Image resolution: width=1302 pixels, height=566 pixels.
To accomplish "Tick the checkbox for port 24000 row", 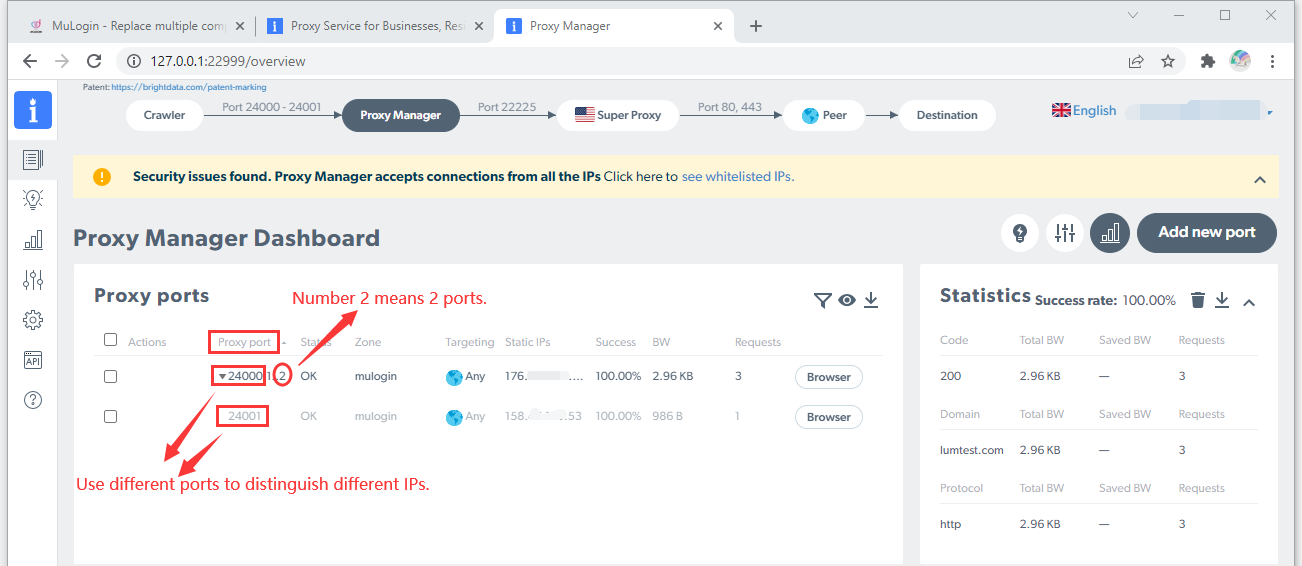I will pos(111,377).
